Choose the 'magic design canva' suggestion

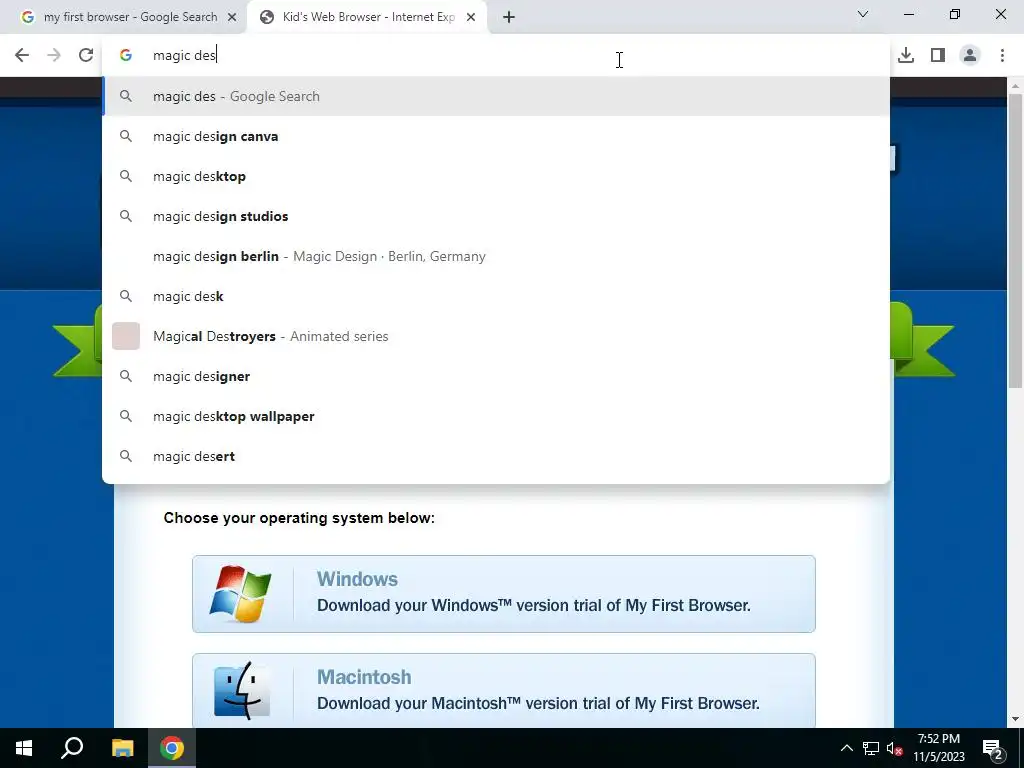[x=496, y=136]
